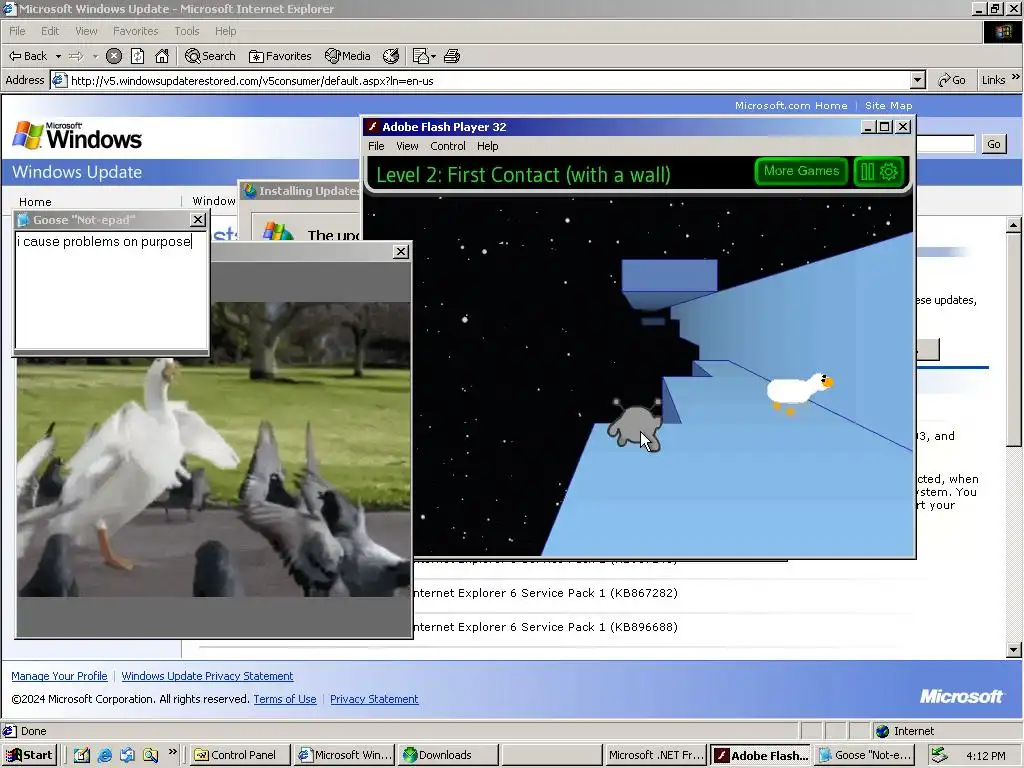The height and width of the screenshot is (768, 1024).
Task: Switch to Microsoft Win... taskbar button
Action: (x=344, y=755)
